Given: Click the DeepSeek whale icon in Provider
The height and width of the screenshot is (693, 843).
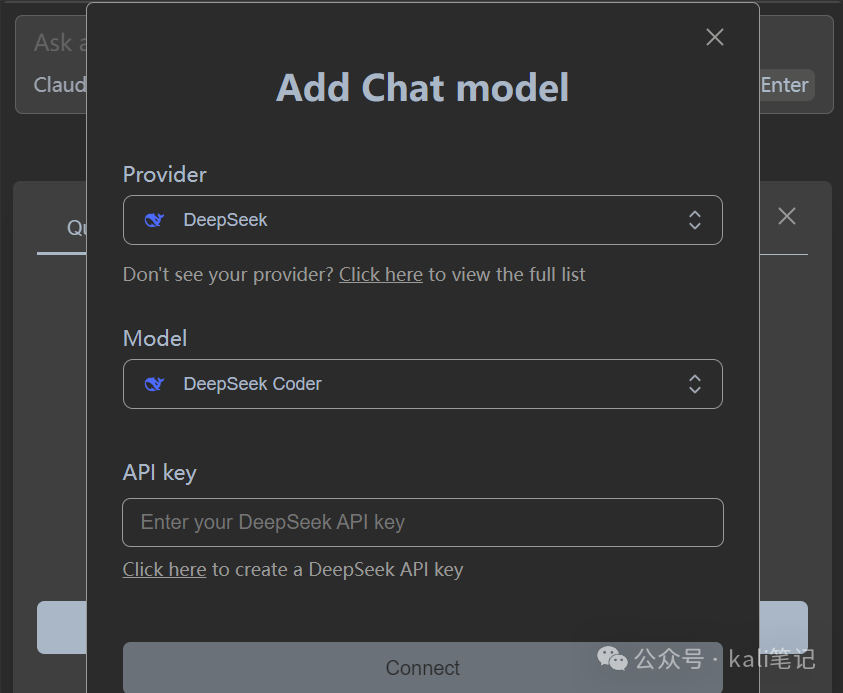Looking at the screenshot, I should (154, 220).
